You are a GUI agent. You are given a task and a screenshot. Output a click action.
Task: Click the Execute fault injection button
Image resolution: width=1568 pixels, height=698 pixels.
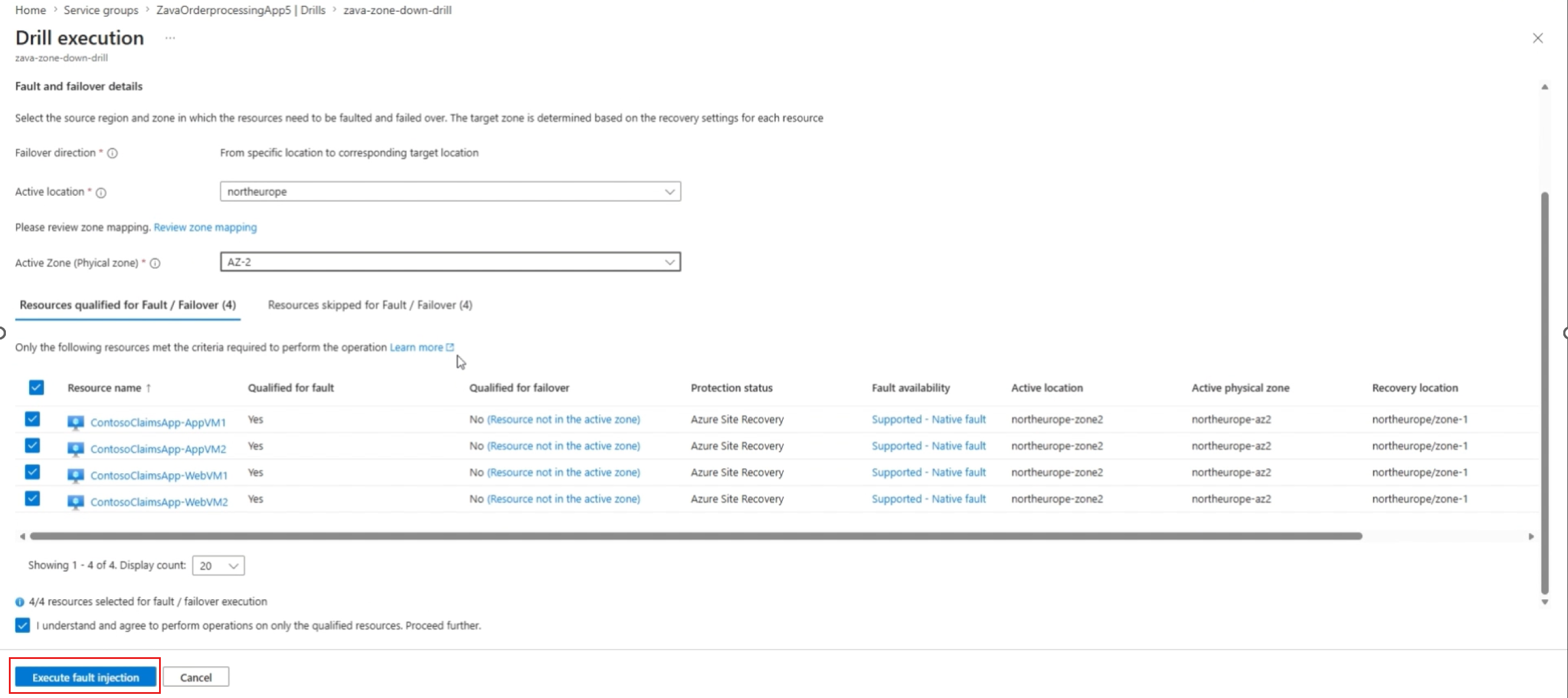86,678
